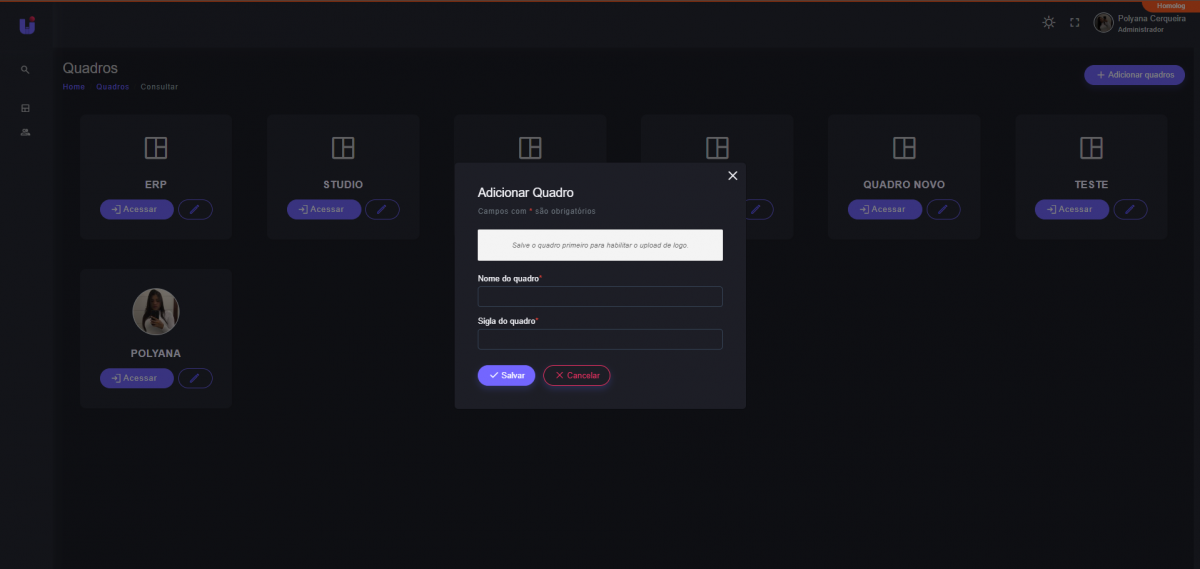This screenshot has width=1200, height=569.
Task: Click the app logo in top-left corner
Action: (27, 25)
